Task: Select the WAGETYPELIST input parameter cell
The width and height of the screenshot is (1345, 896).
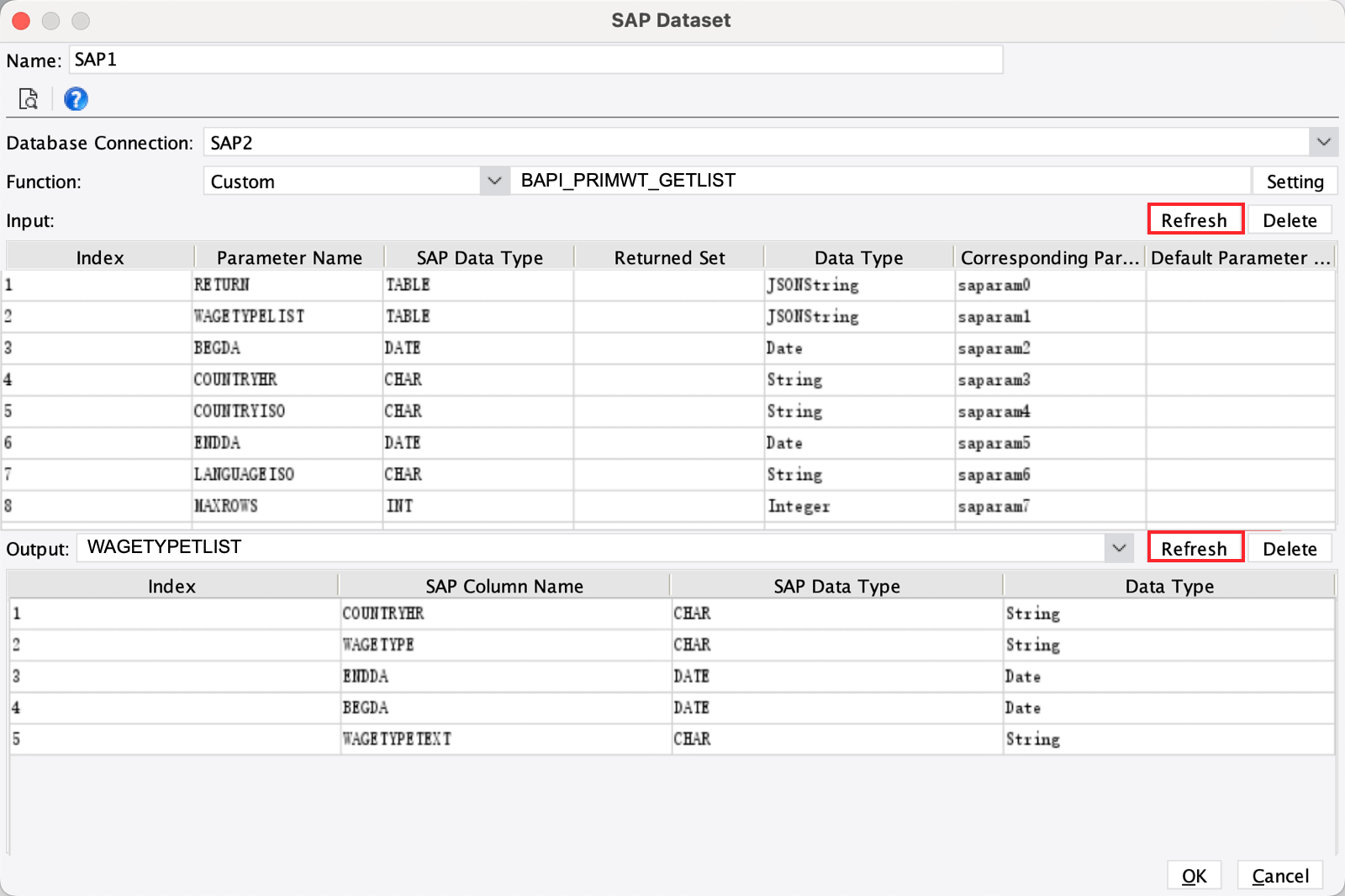Action: [288, 317]
